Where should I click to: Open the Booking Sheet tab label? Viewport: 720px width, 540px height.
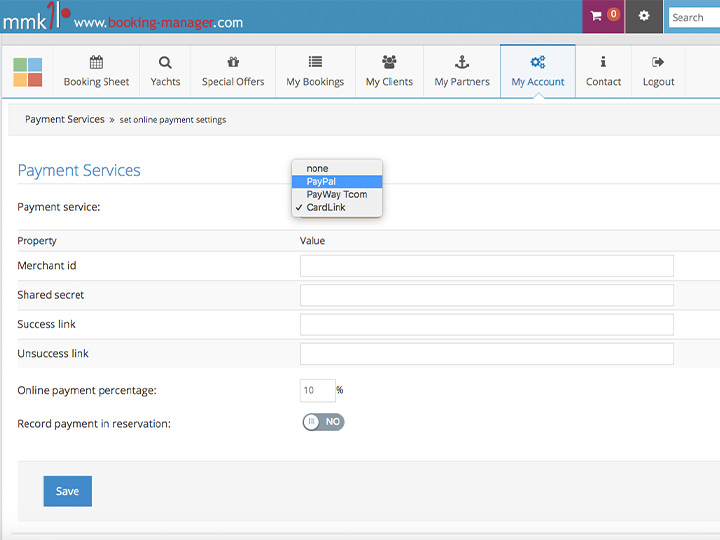[x=96, y=82]
